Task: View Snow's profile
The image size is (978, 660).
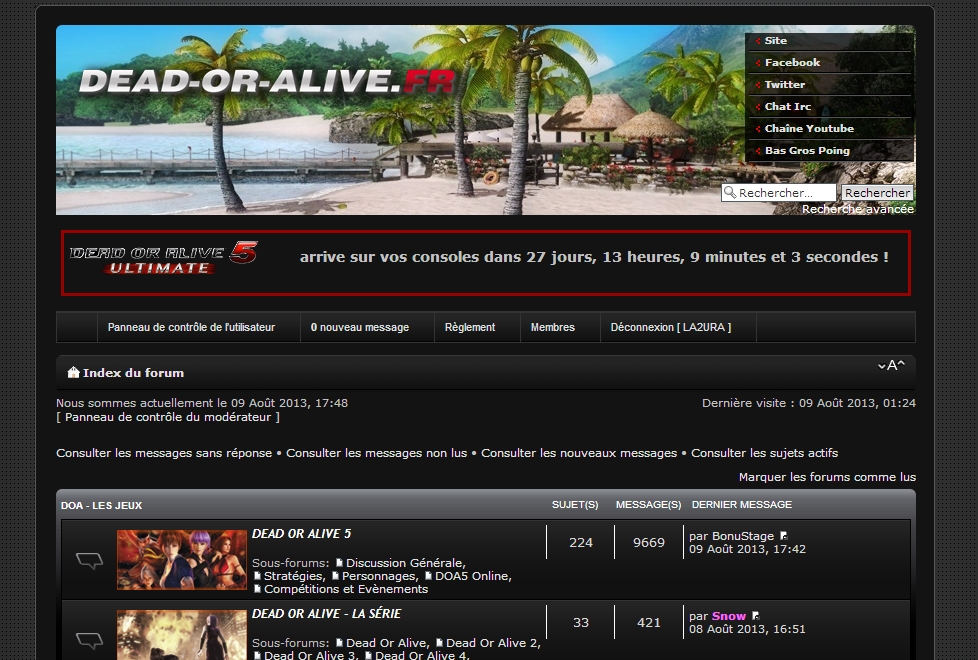Action: tap(729, 616)
